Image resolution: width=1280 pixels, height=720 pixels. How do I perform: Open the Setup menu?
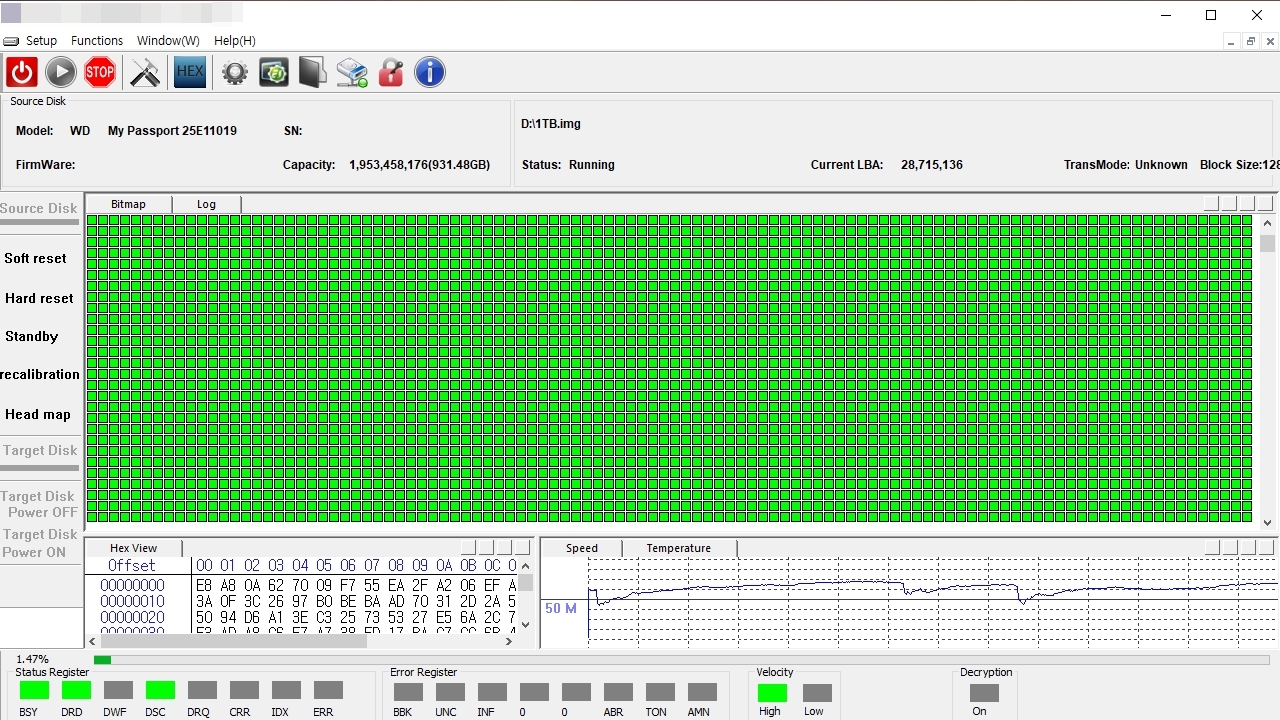[x=41, y=41]
